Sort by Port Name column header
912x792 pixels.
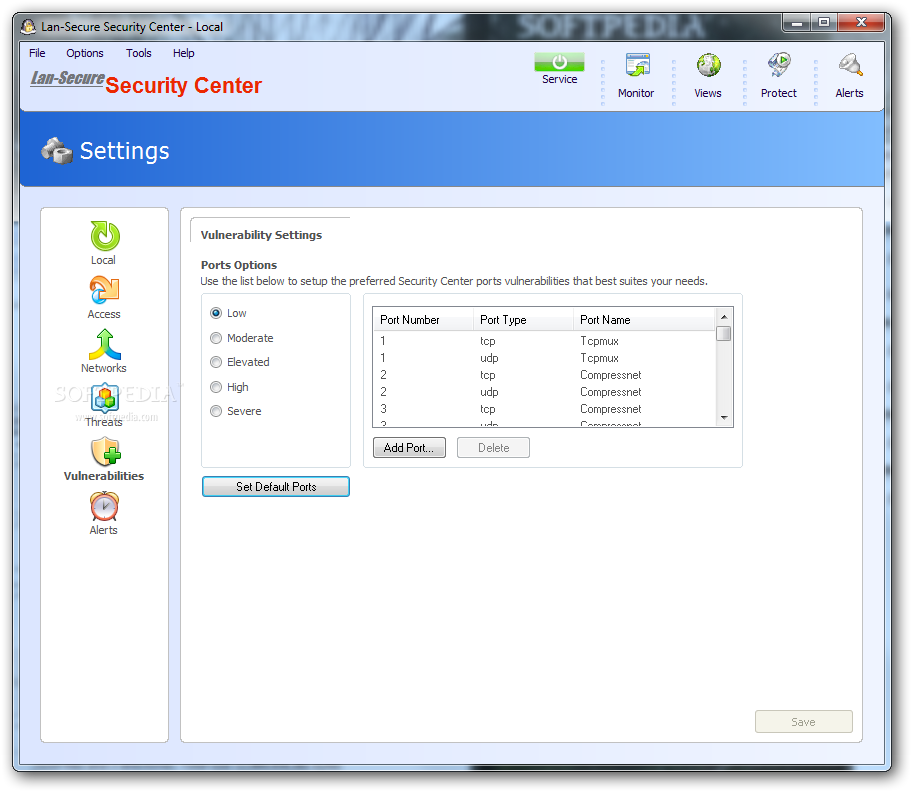(644, 320)
